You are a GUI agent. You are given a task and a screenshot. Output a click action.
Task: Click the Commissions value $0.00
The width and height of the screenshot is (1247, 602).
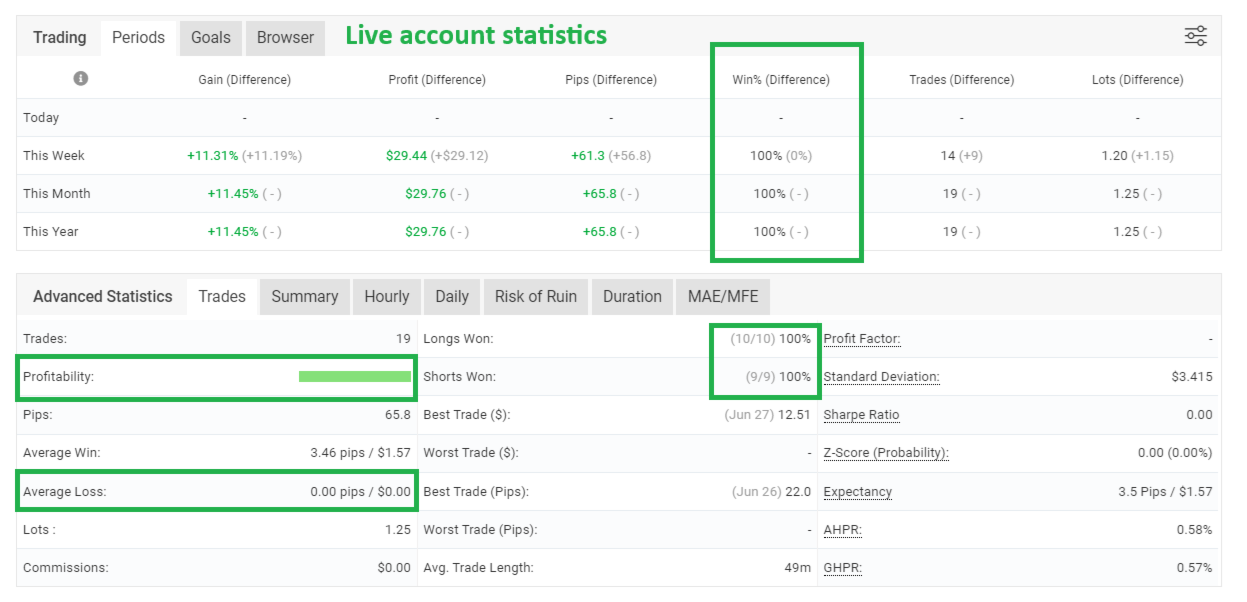393,567
